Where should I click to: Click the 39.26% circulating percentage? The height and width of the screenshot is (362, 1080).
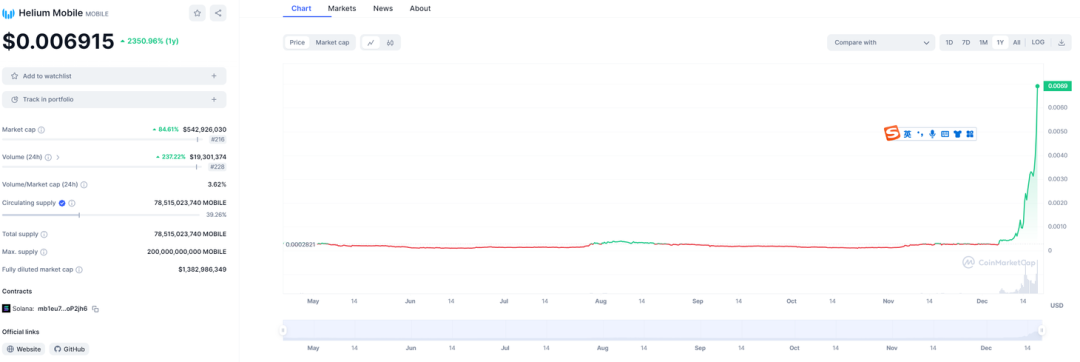coord(216,215)
